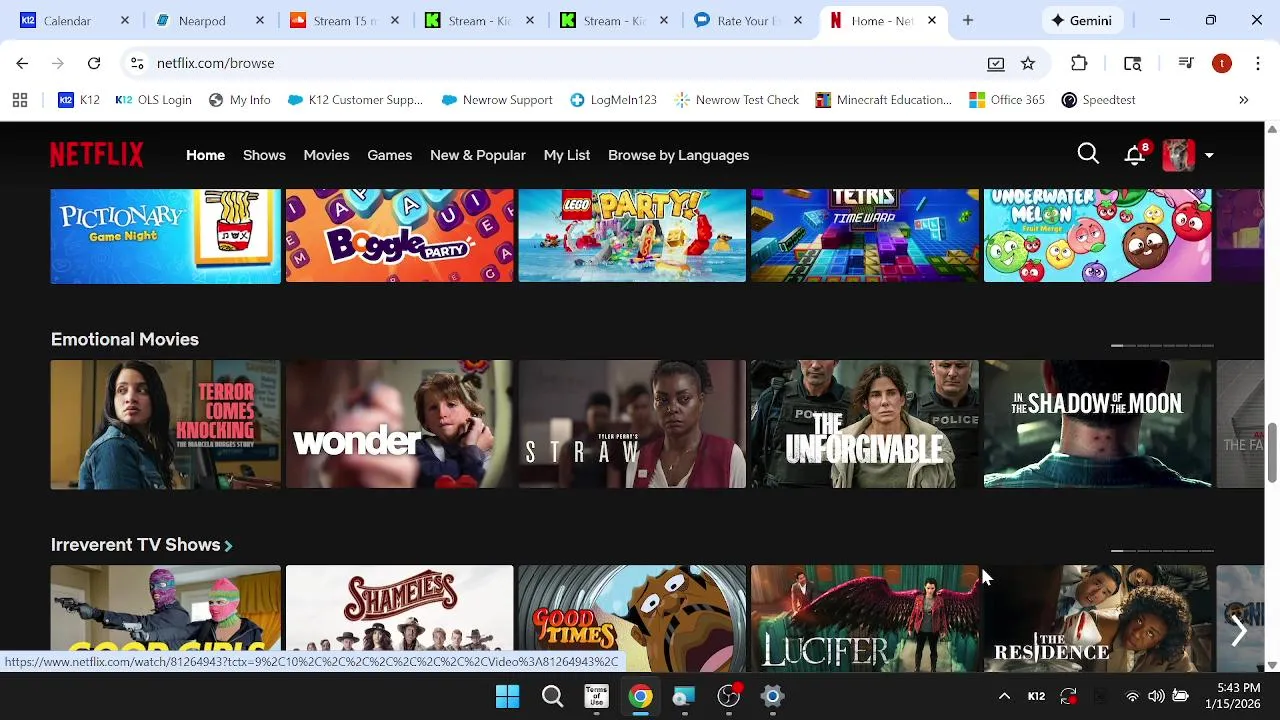Show hidden tray icons chevron
The height and width of the screenshot is (720, 1280).
[1004, 696]
